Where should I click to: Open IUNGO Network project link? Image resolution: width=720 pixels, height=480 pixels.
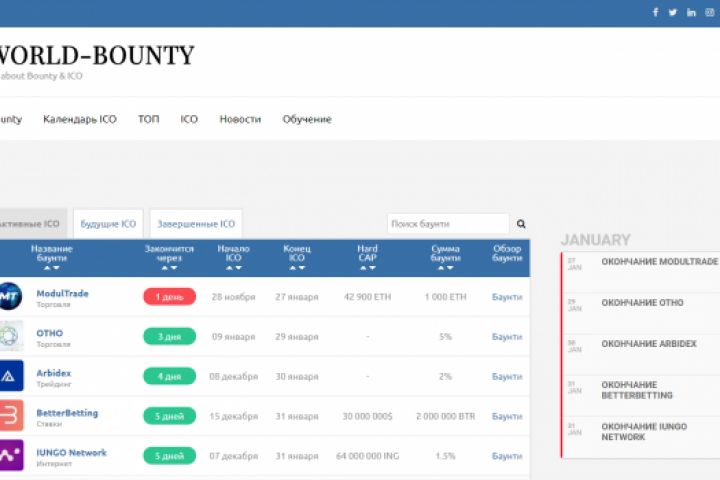(71, 452)
